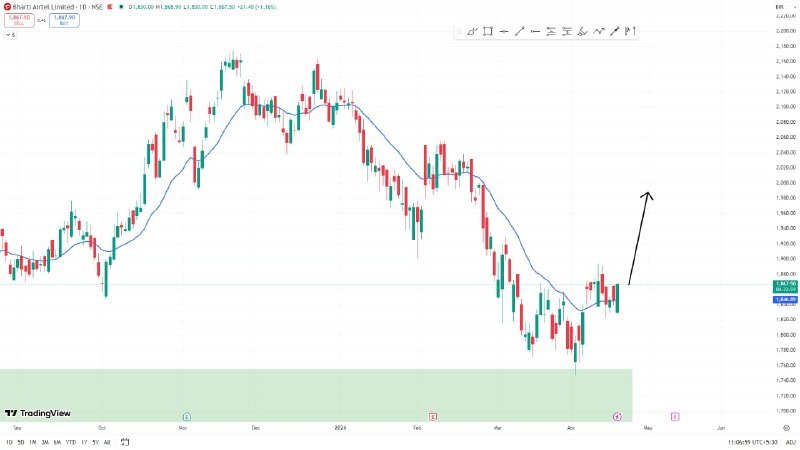Click the green market status dot
The image size is (800, 450).
pos(121,7)
